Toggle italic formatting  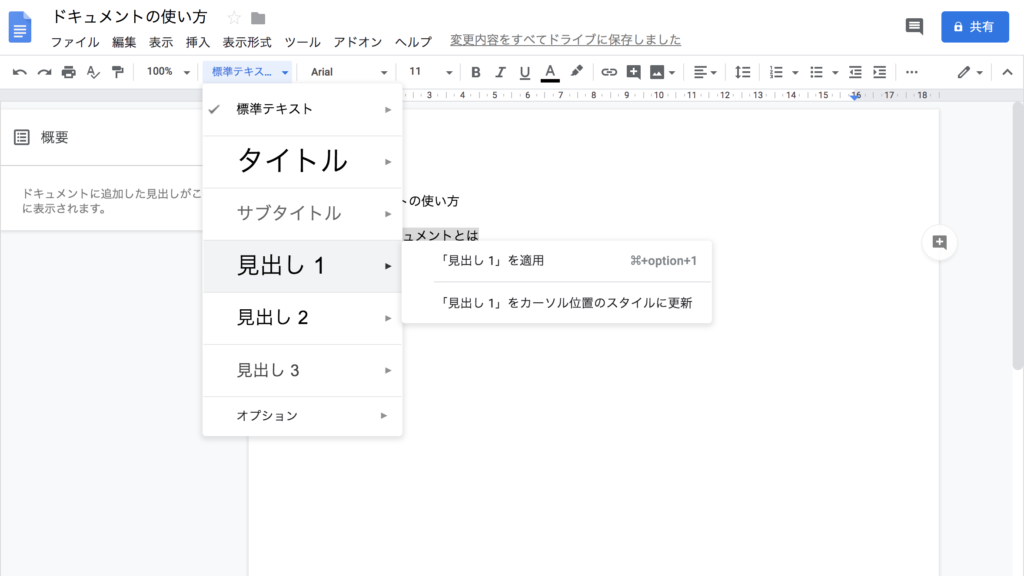(x=500, y=72)
